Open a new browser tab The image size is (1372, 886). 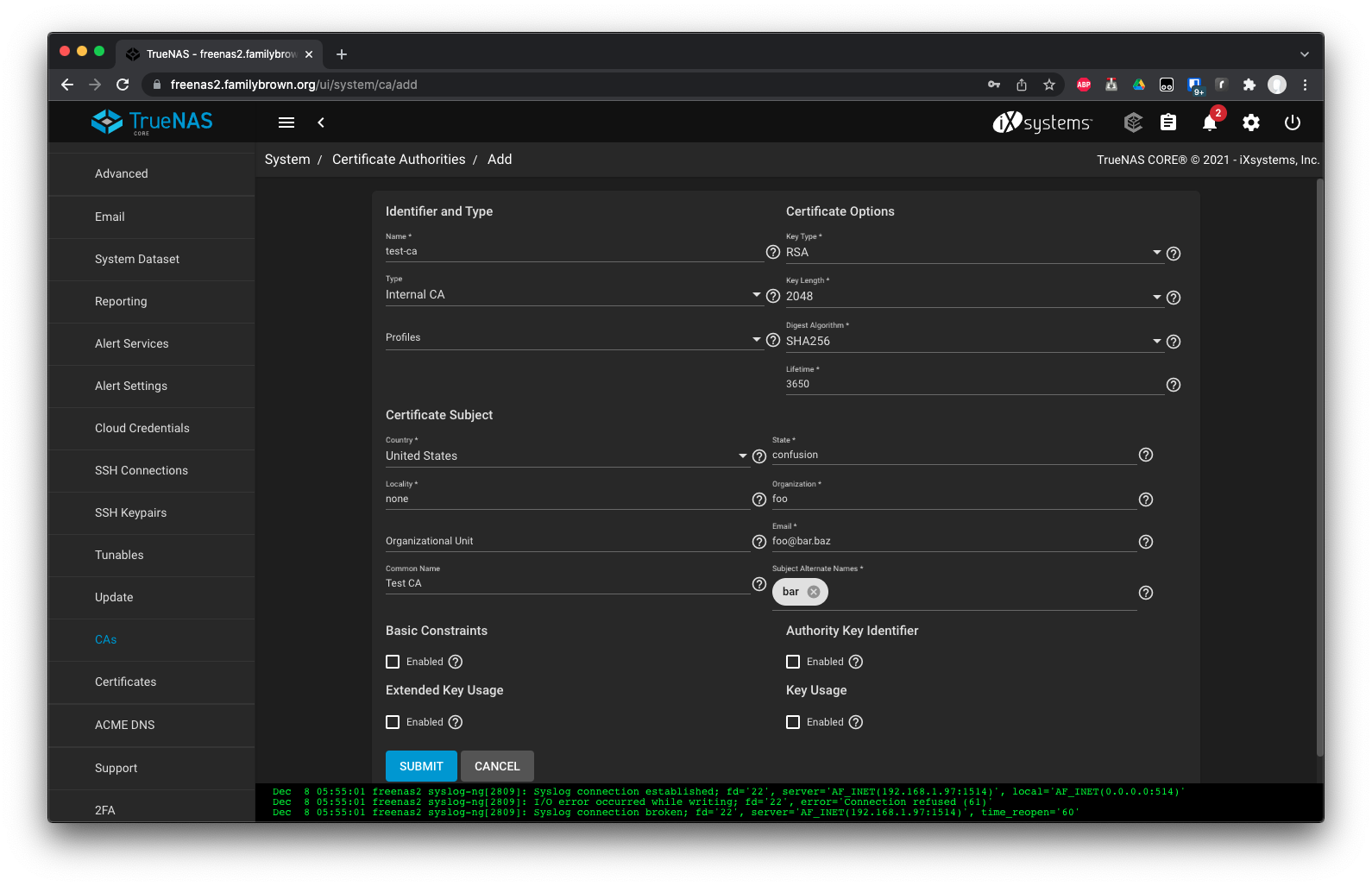click(x=342, y=54)
